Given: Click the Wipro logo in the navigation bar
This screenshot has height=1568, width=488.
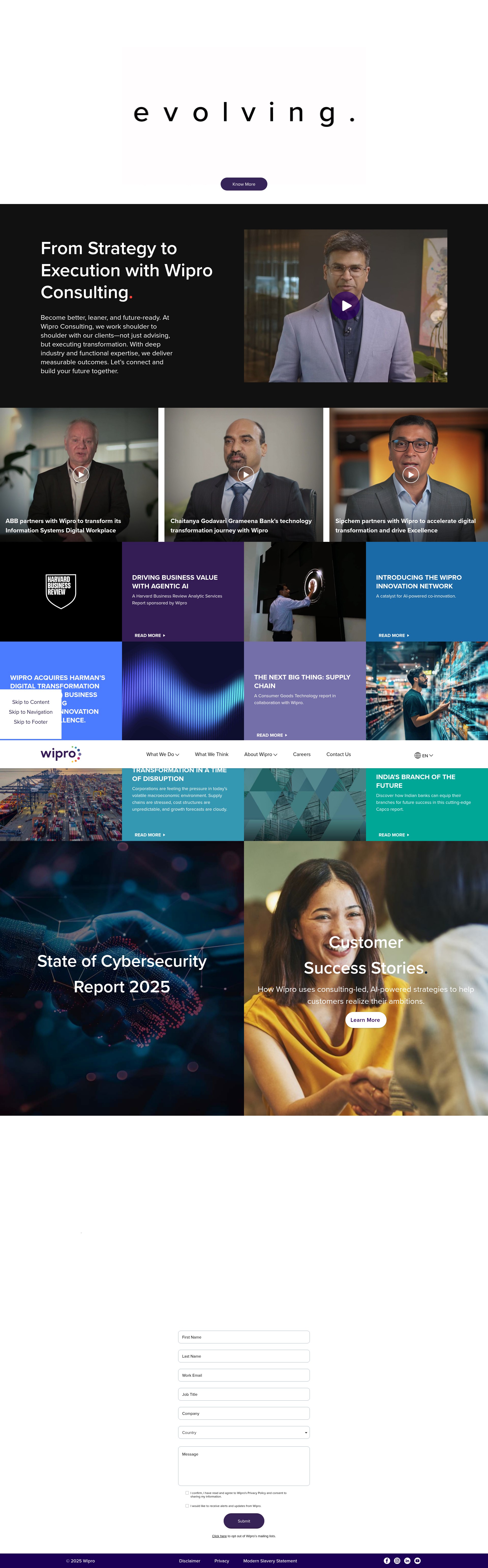Looking at the screenshot, I should click(61, 754).
